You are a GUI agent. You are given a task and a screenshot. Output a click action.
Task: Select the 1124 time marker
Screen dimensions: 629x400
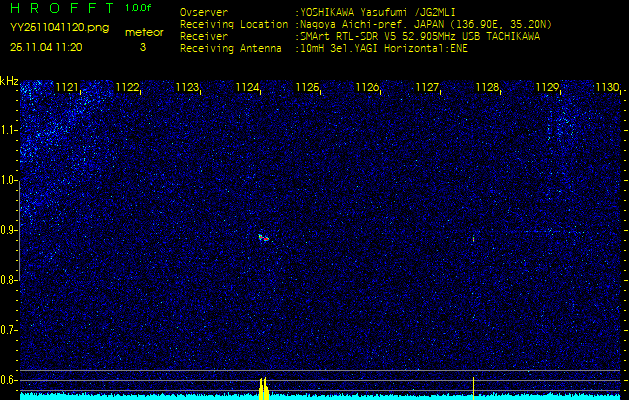(247, 88)
